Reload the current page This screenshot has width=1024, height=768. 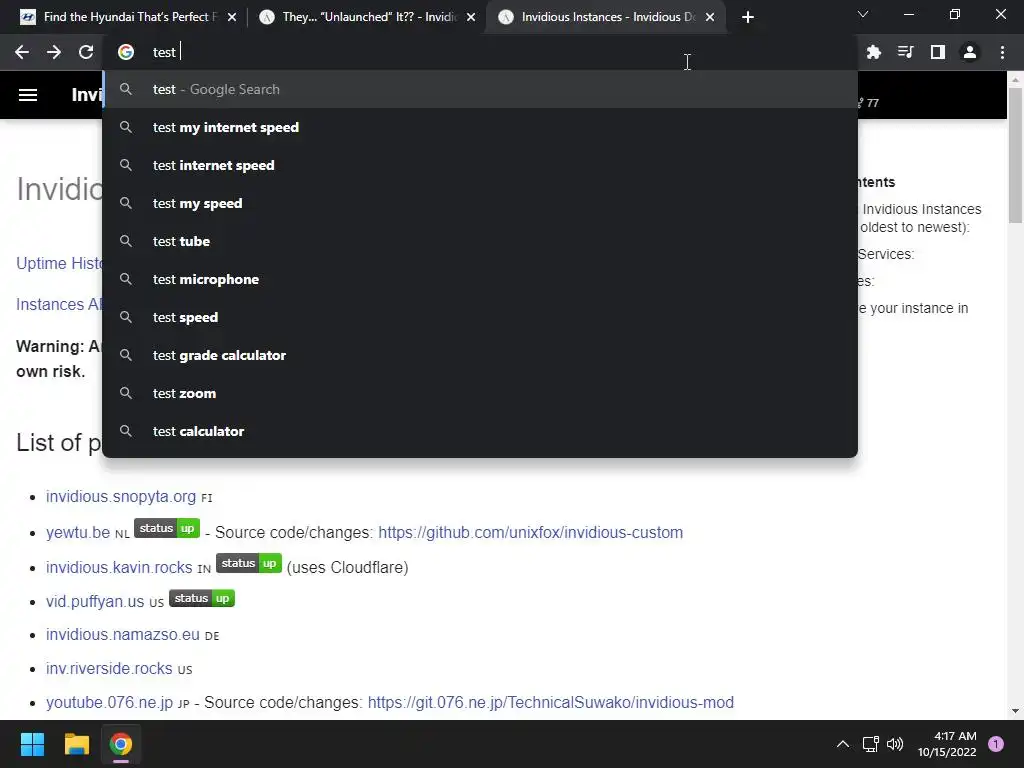pyautogui.click(x=86, y=52)
